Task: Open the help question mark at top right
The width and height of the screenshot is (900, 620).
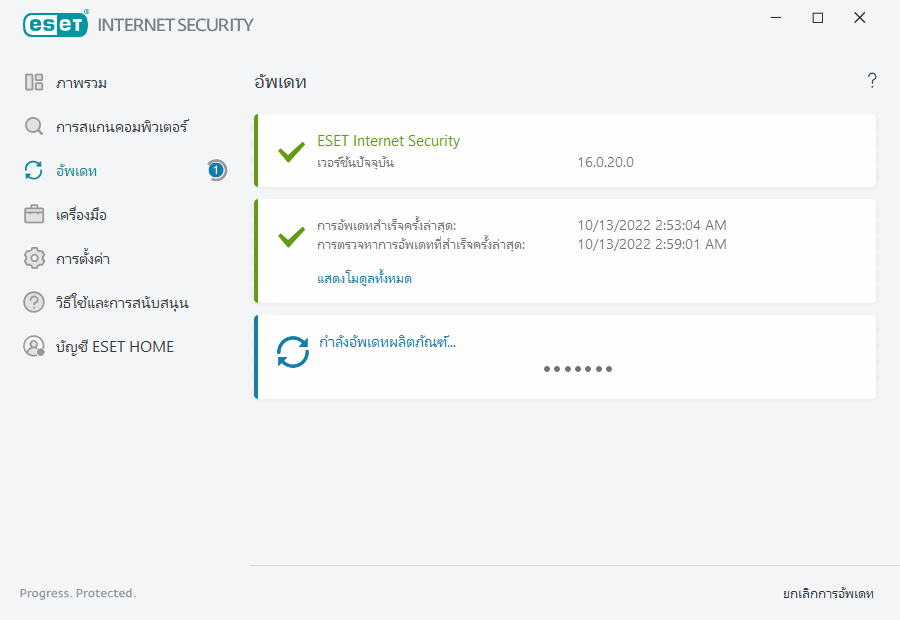Action: (x=872, y=81)
